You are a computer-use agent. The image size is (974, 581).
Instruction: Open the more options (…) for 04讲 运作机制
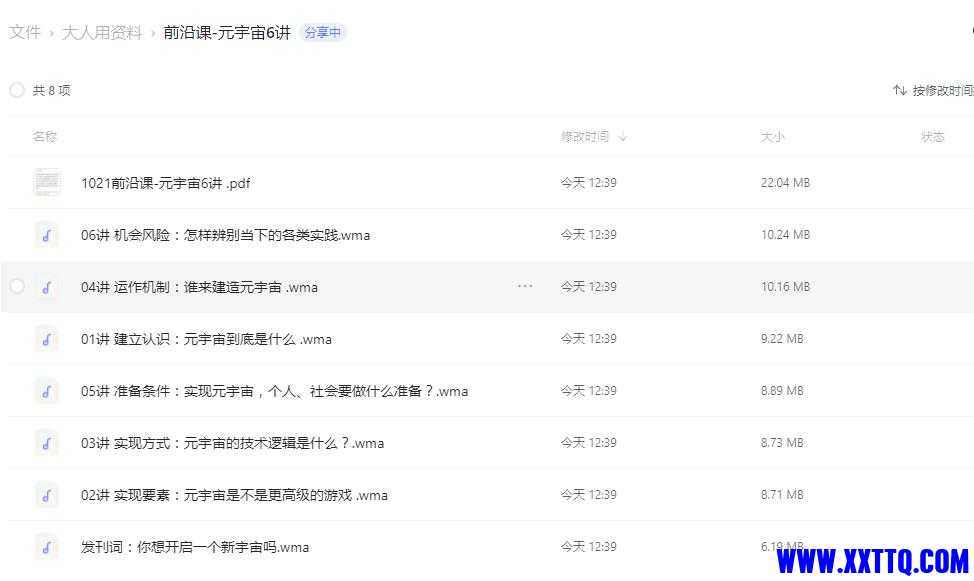(525, 286)
